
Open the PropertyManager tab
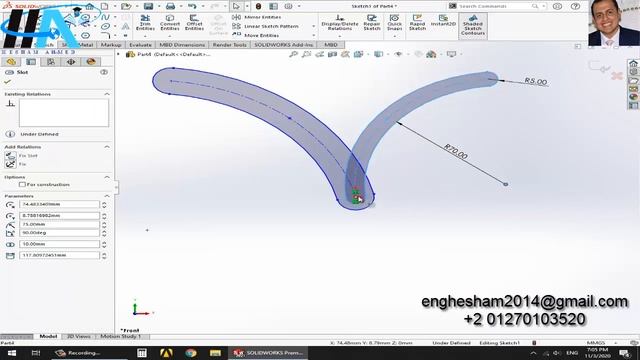click(31, 62)
